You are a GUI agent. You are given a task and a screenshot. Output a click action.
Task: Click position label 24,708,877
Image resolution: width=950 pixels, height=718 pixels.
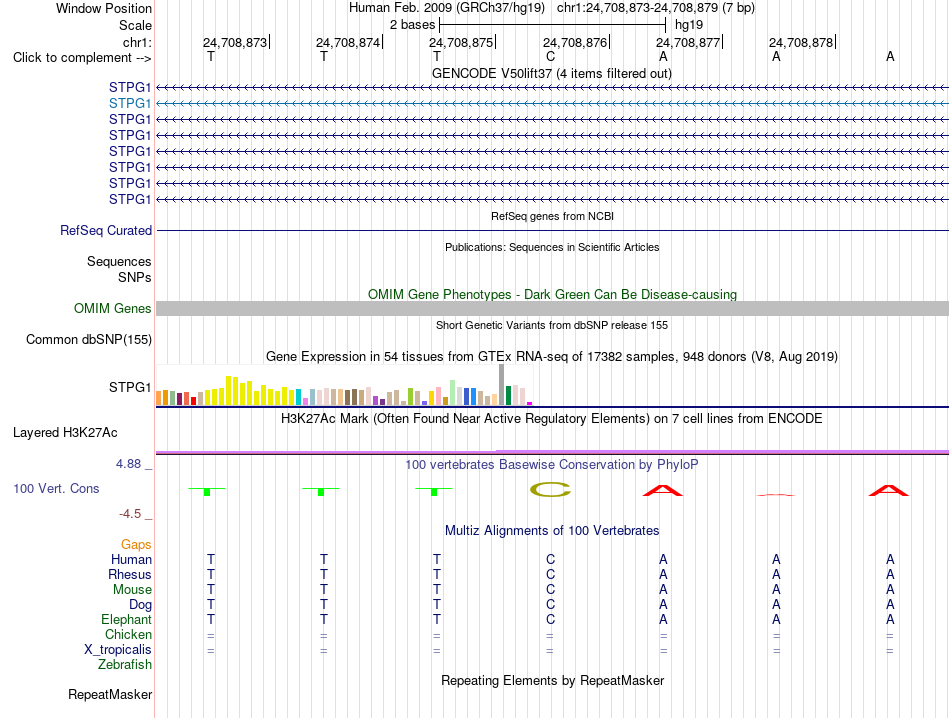point(688,42)
